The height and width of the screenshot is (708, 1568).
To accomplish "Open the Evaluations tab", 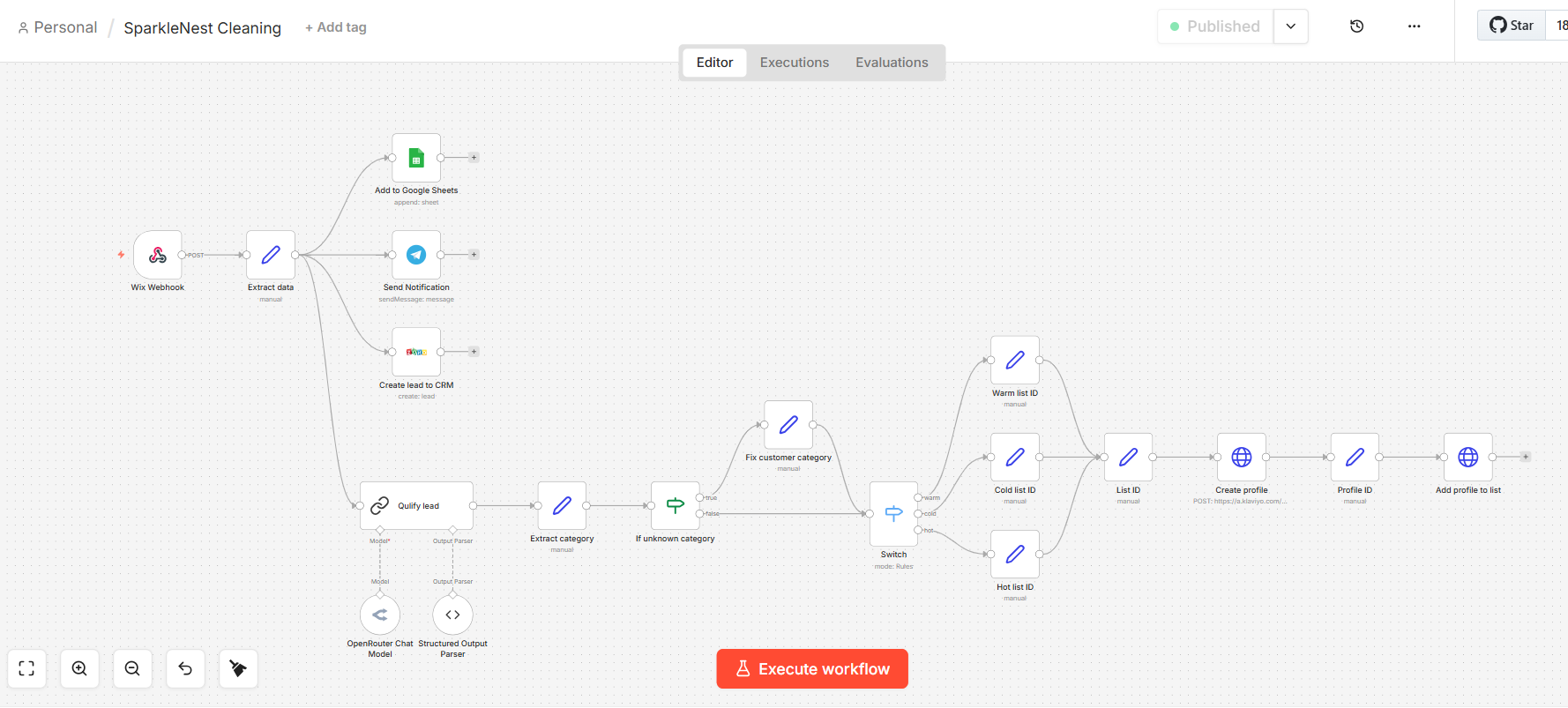I will click(x=892, y=63).
